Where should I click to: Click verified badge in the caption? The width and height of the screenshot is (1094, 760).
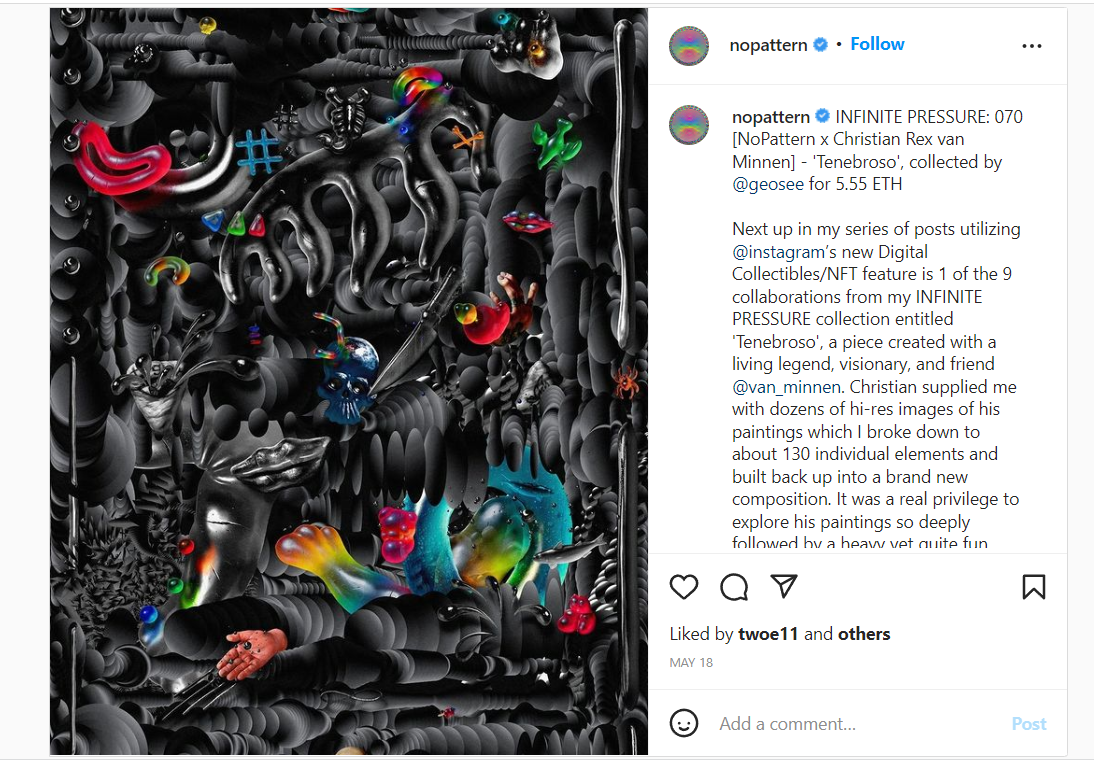[823, 116]
